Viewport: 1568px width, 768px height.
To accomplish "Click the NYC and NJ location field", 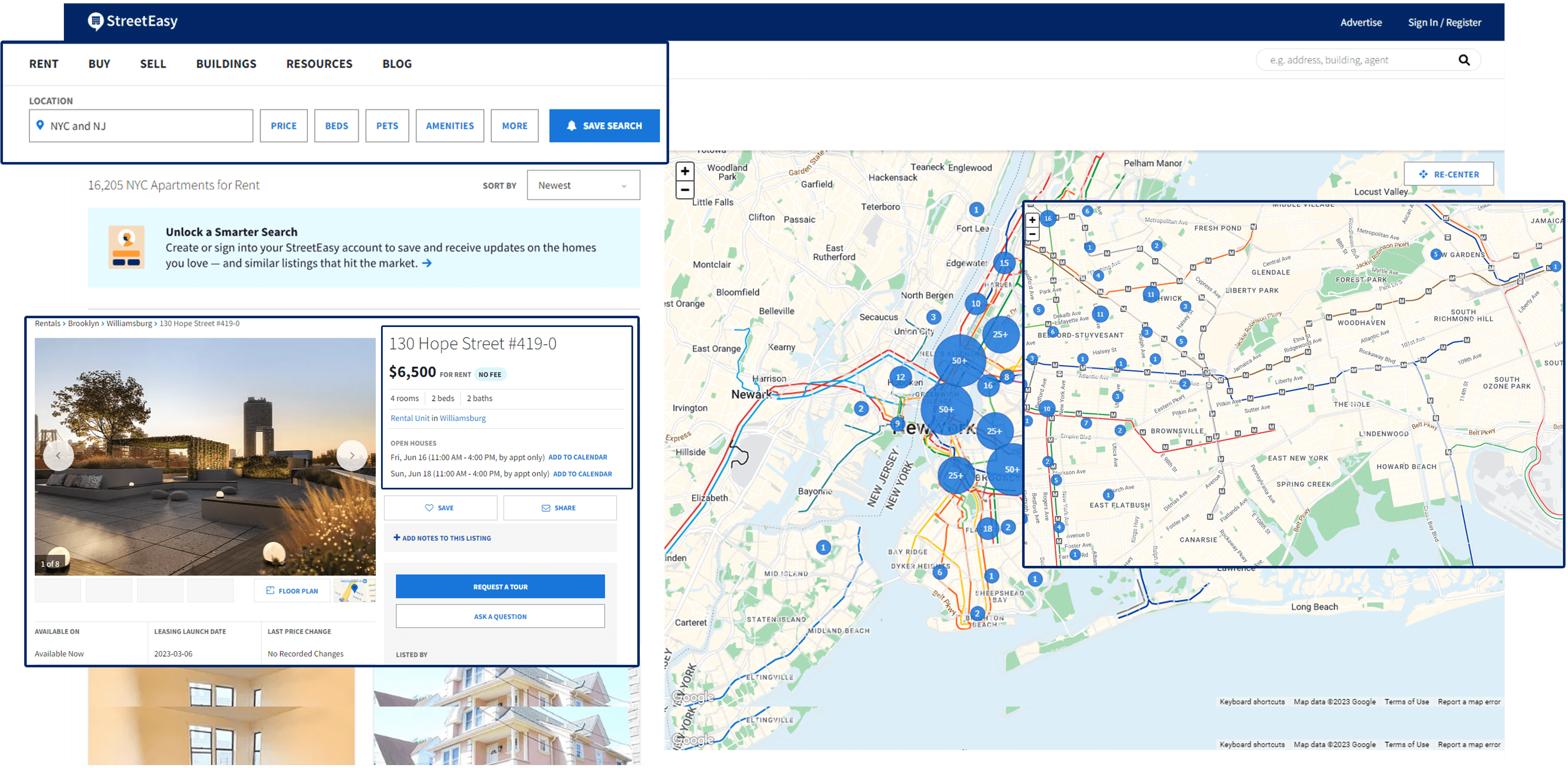I will click(x=141, y=125).
